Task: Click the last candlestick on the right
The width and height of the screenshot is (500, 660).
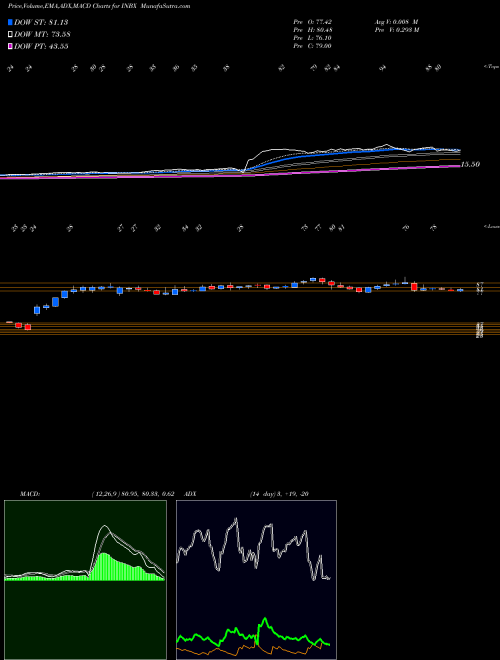Action: (460, 290)
